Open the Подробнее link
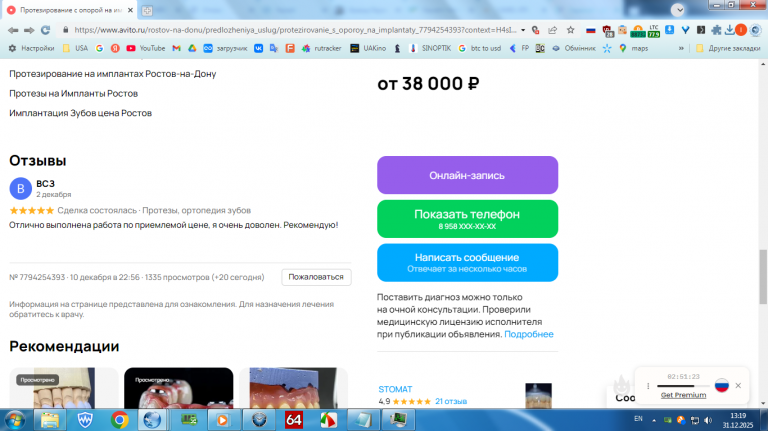The width and height of the screenshot is (768, 431). (x=528, y=334)
